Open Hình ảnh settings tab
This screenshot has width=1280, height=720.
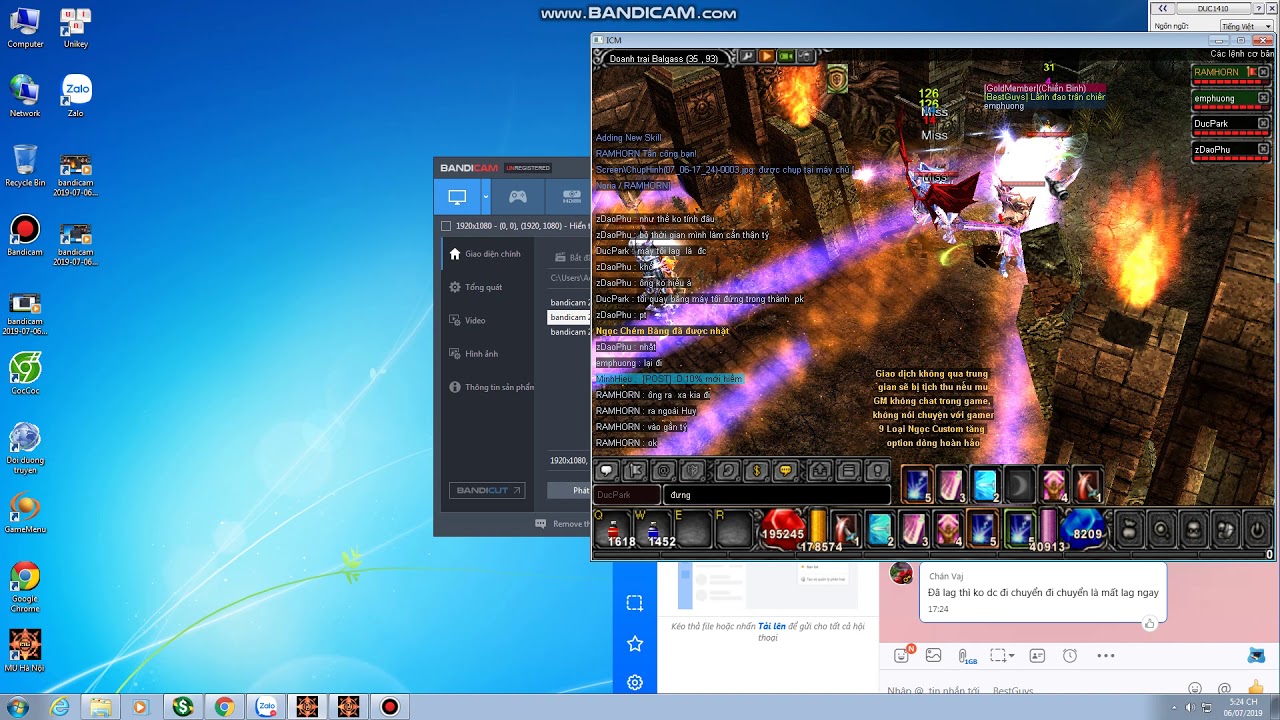487,353
